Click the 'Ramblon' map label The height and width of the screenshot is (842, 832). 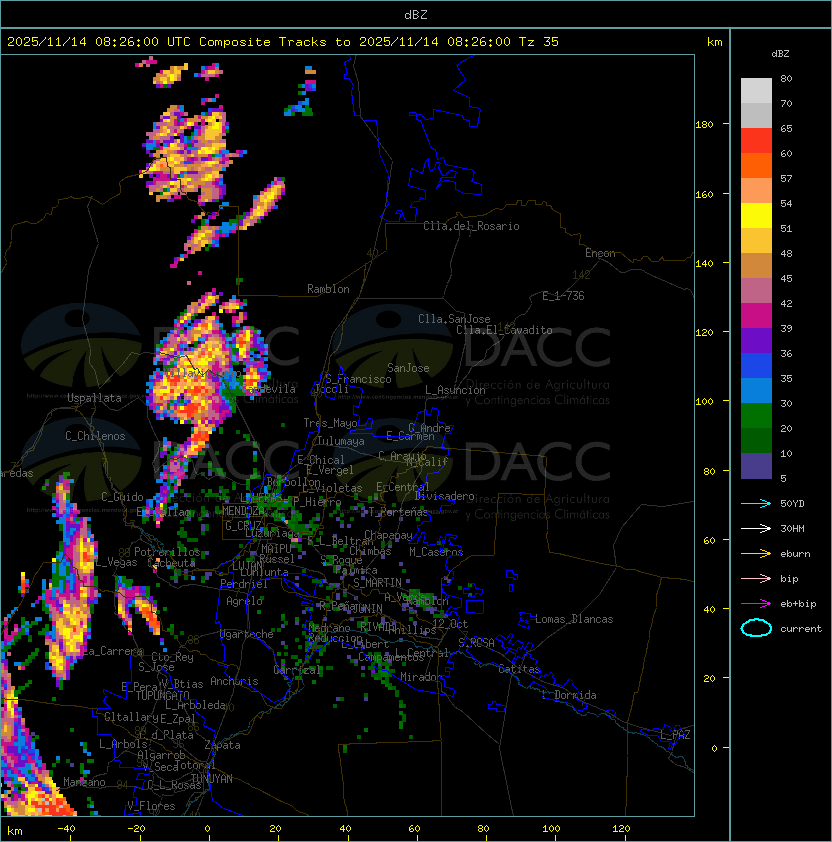coord(328,289)
